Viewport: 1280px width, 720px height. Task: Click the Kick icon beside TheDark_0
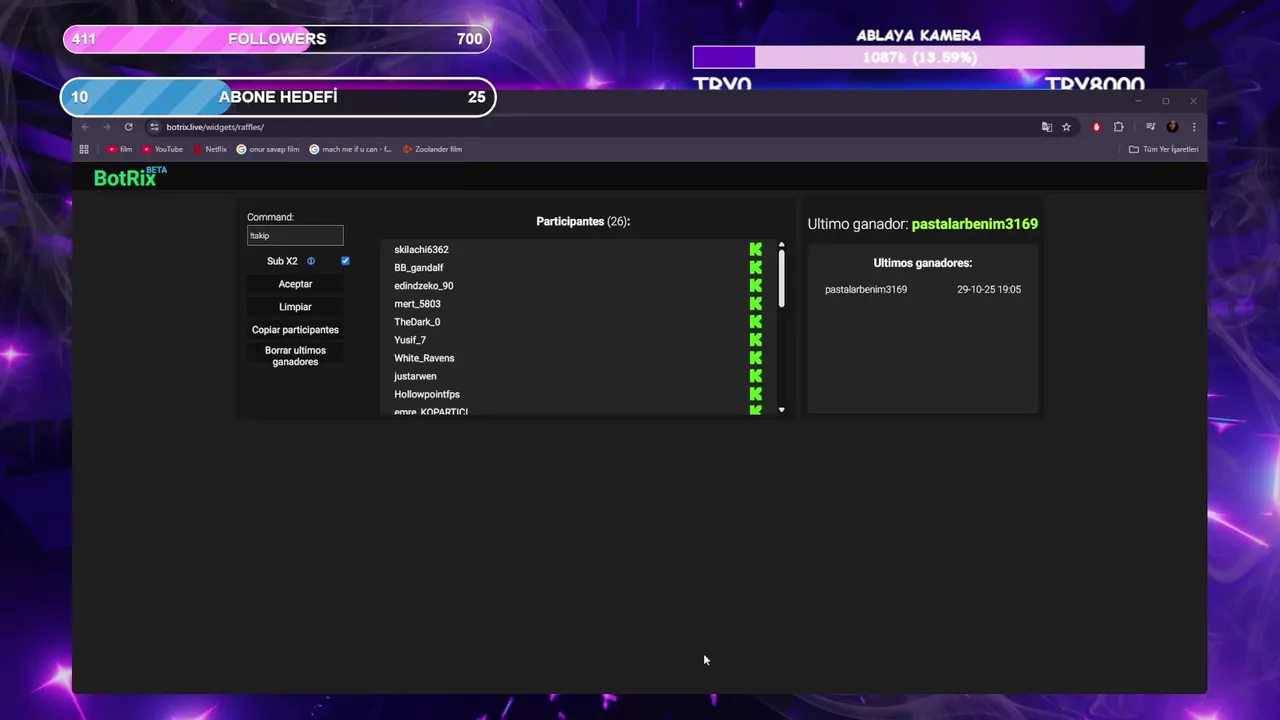(x=756, y=321)
